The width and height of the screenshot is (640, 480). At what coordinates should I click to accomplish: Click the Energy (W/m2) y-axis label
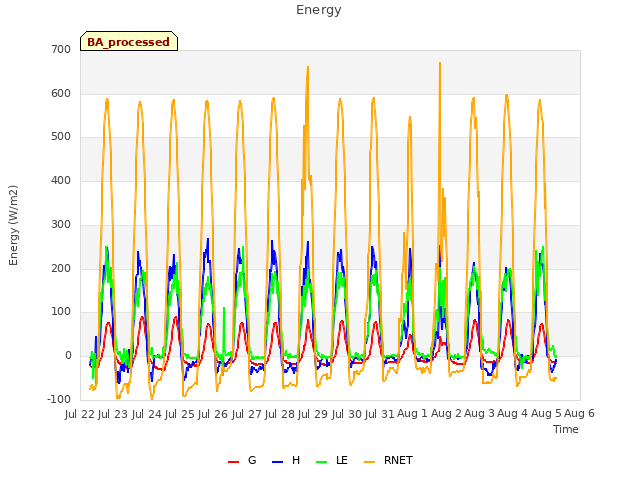[x=13, y=225]
